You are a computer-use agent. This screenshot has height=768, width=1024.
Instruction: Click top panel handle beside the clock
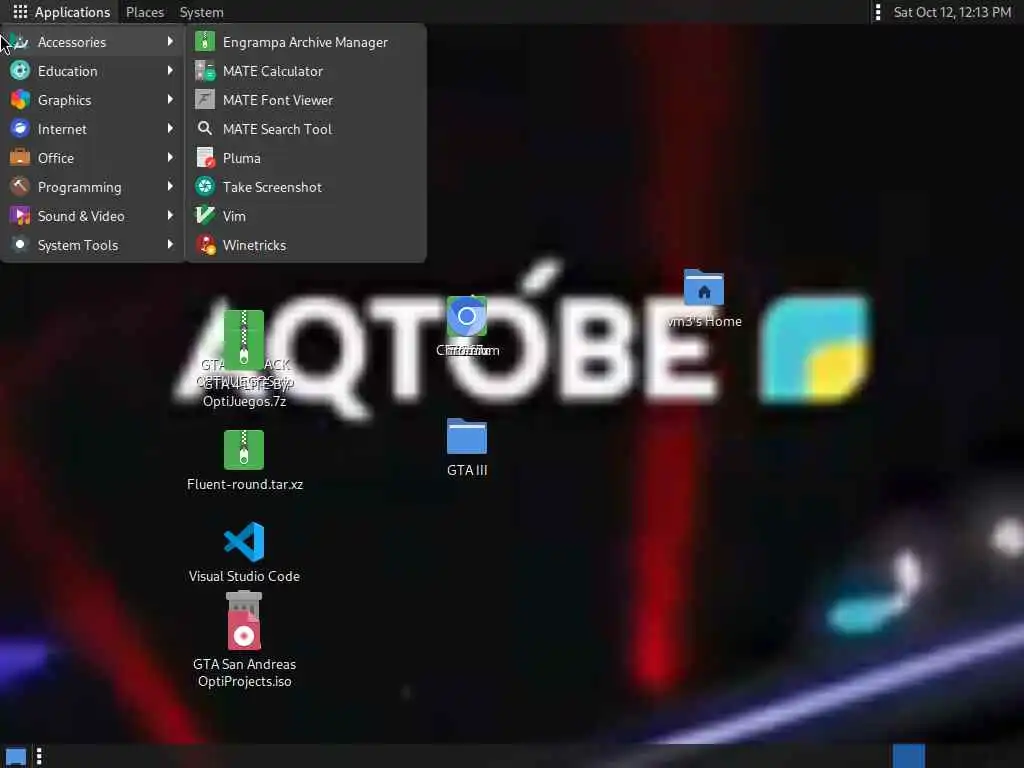coord(878,12)
